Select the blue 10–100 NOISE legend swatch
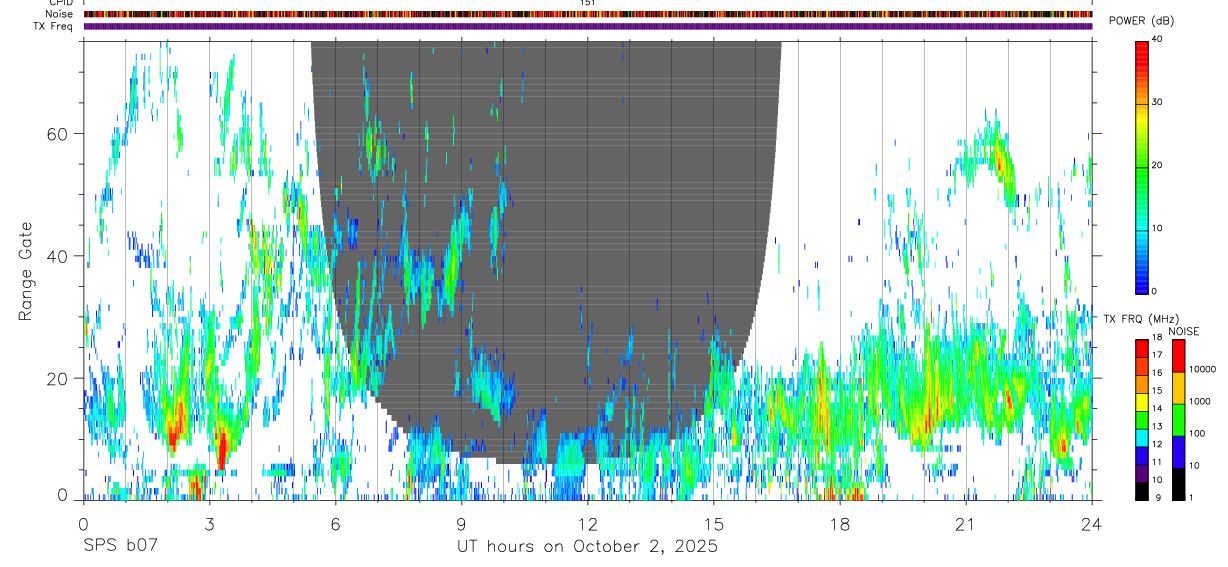The image size is (1228, 567). (1179, 452)
